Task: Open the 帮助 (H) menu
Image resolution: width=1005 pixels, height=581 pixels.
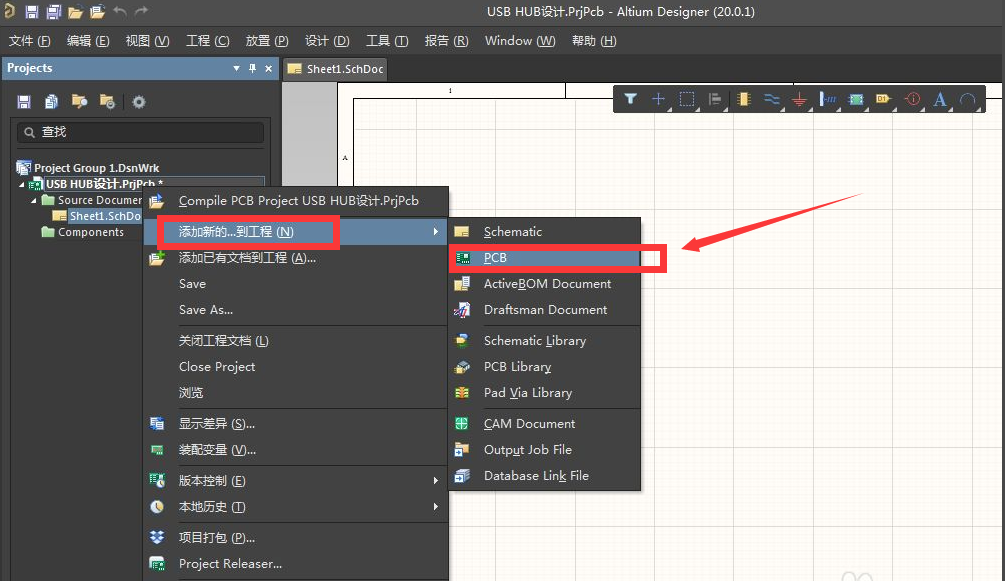Action: coord(594,41)
